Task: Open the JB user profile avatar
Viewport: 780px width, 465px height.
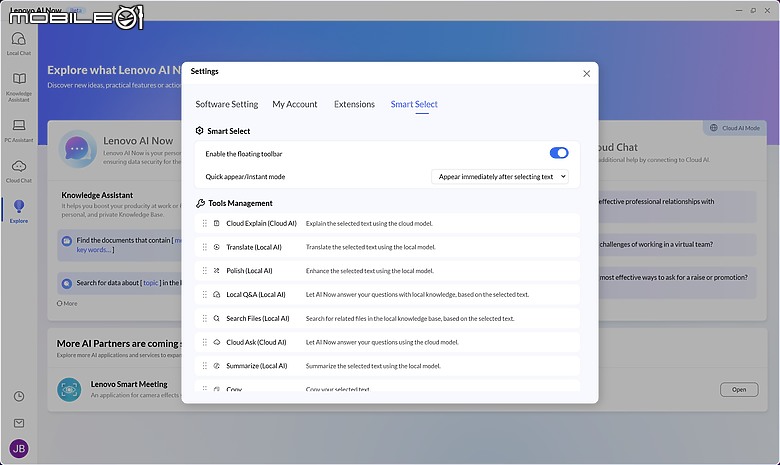Action: tap(19, 449)
